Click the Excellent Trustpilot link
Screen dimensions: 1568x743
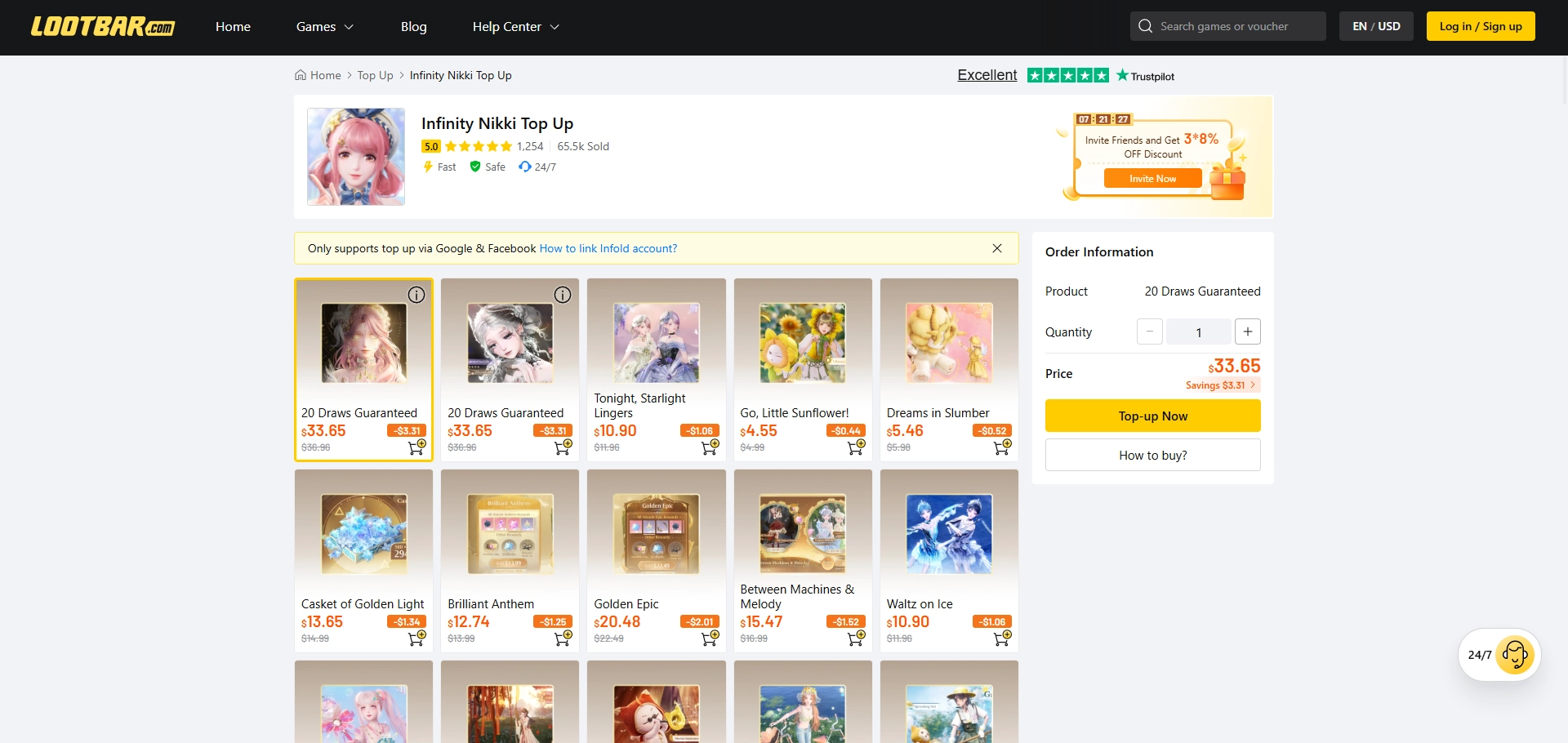(x=987, y=75)
